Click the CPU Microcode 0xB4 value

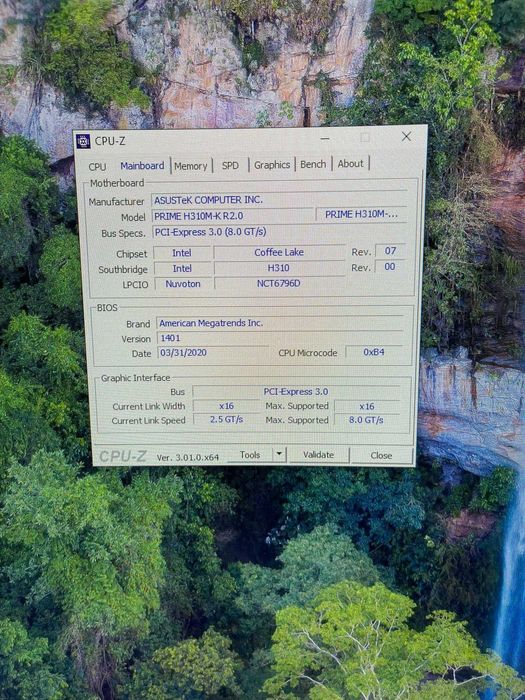pyautogui.click(x=374, y=352)
